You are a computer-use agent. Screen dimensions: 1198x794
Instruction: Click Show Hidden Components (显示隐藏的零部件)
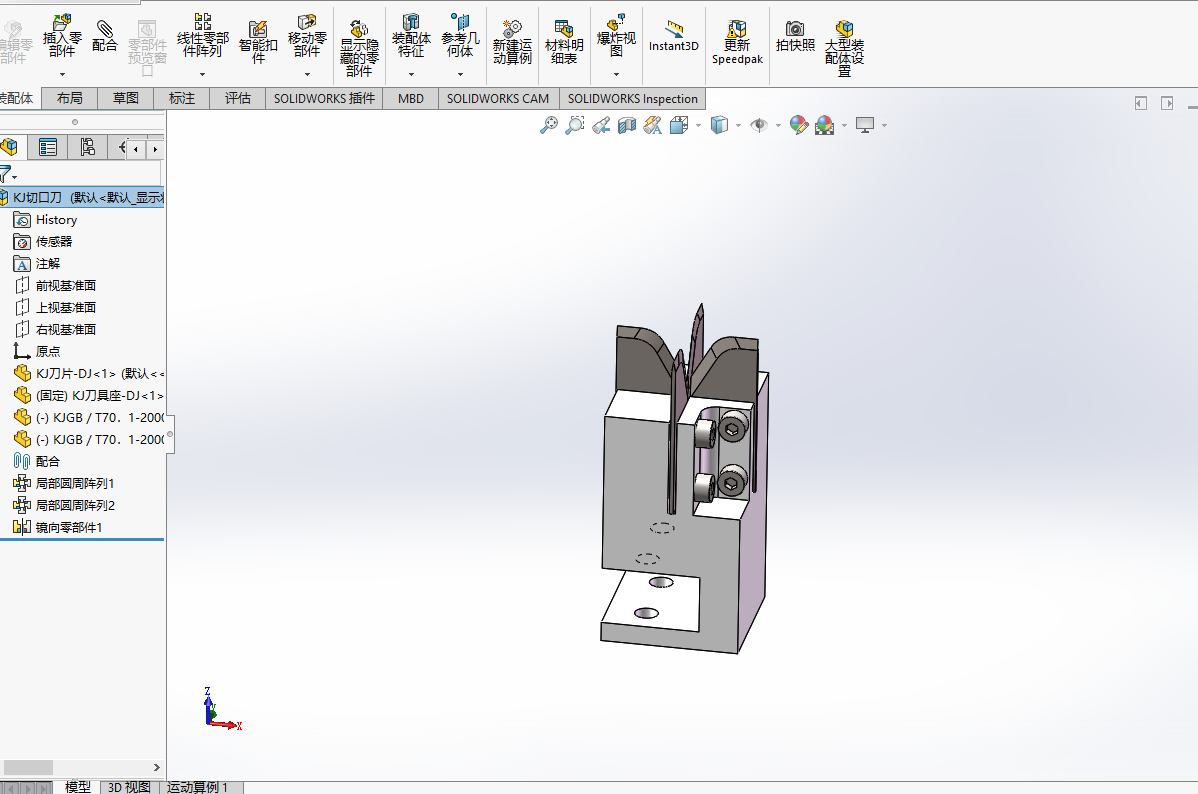pyautogui.click(x=359, y=47)
